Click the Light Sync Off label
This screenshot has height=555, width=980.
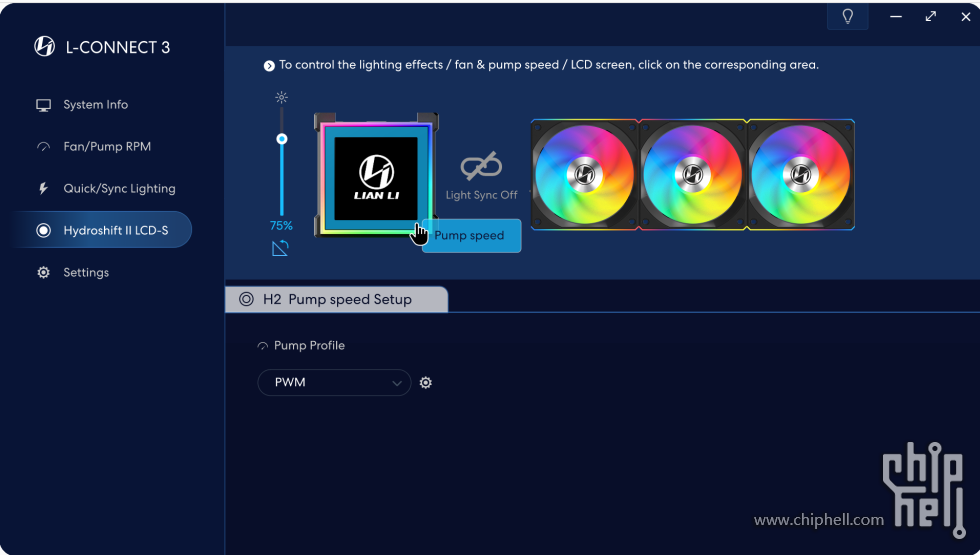tap(481, 195)
